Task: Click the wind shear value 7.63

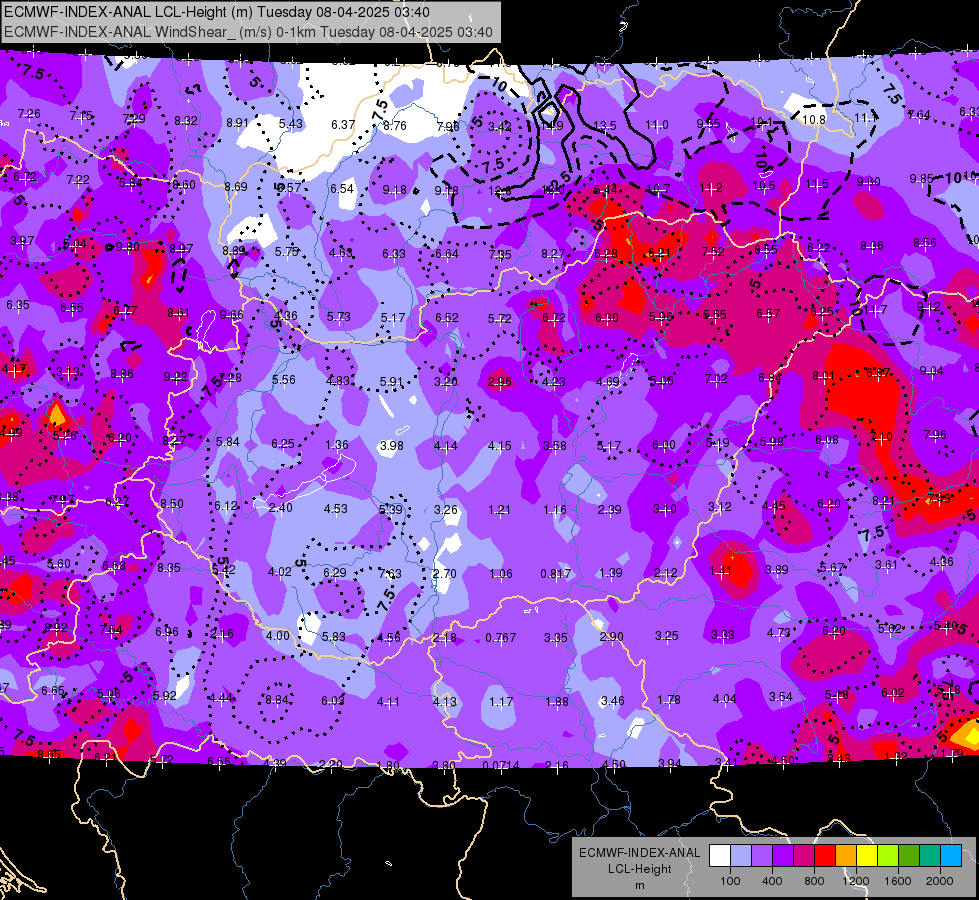Action: pos(390,573)
